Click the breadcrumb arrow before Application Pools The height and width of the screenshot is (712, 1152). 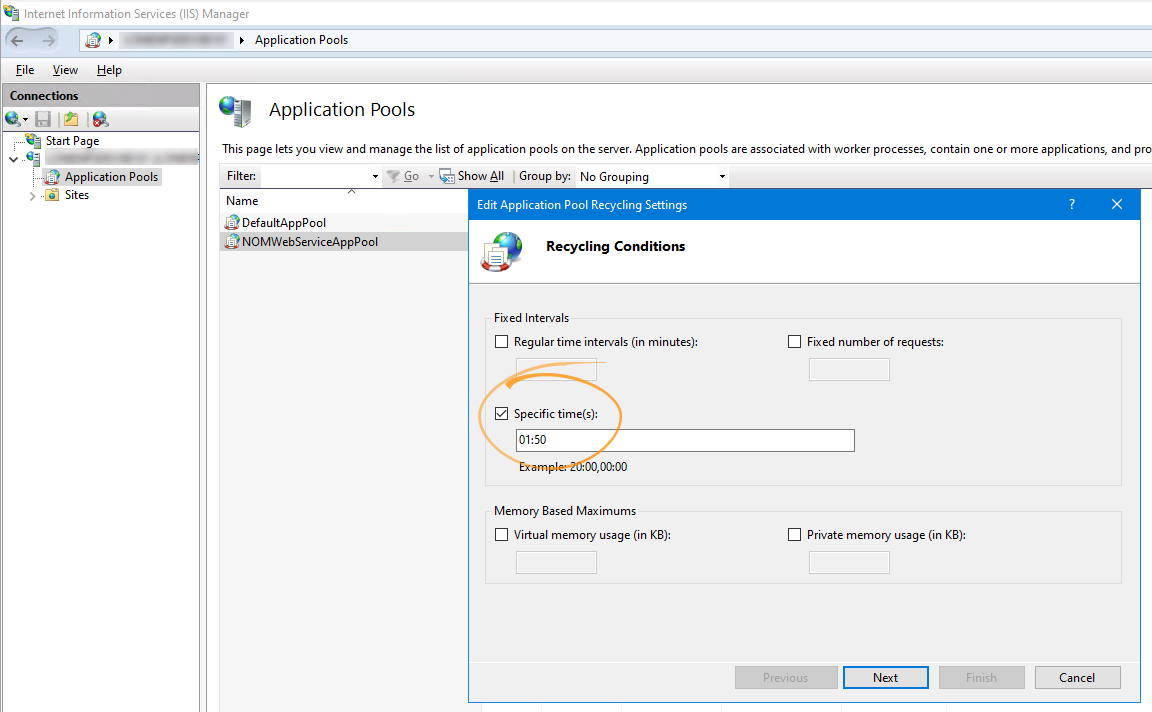point(242,40)
